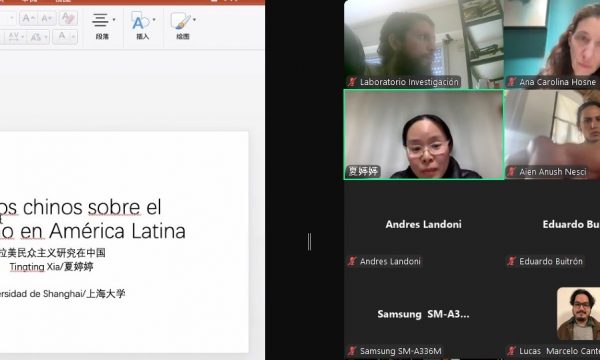Select the 夏婷婷 active speaker video tile

[x=424, y=134]
